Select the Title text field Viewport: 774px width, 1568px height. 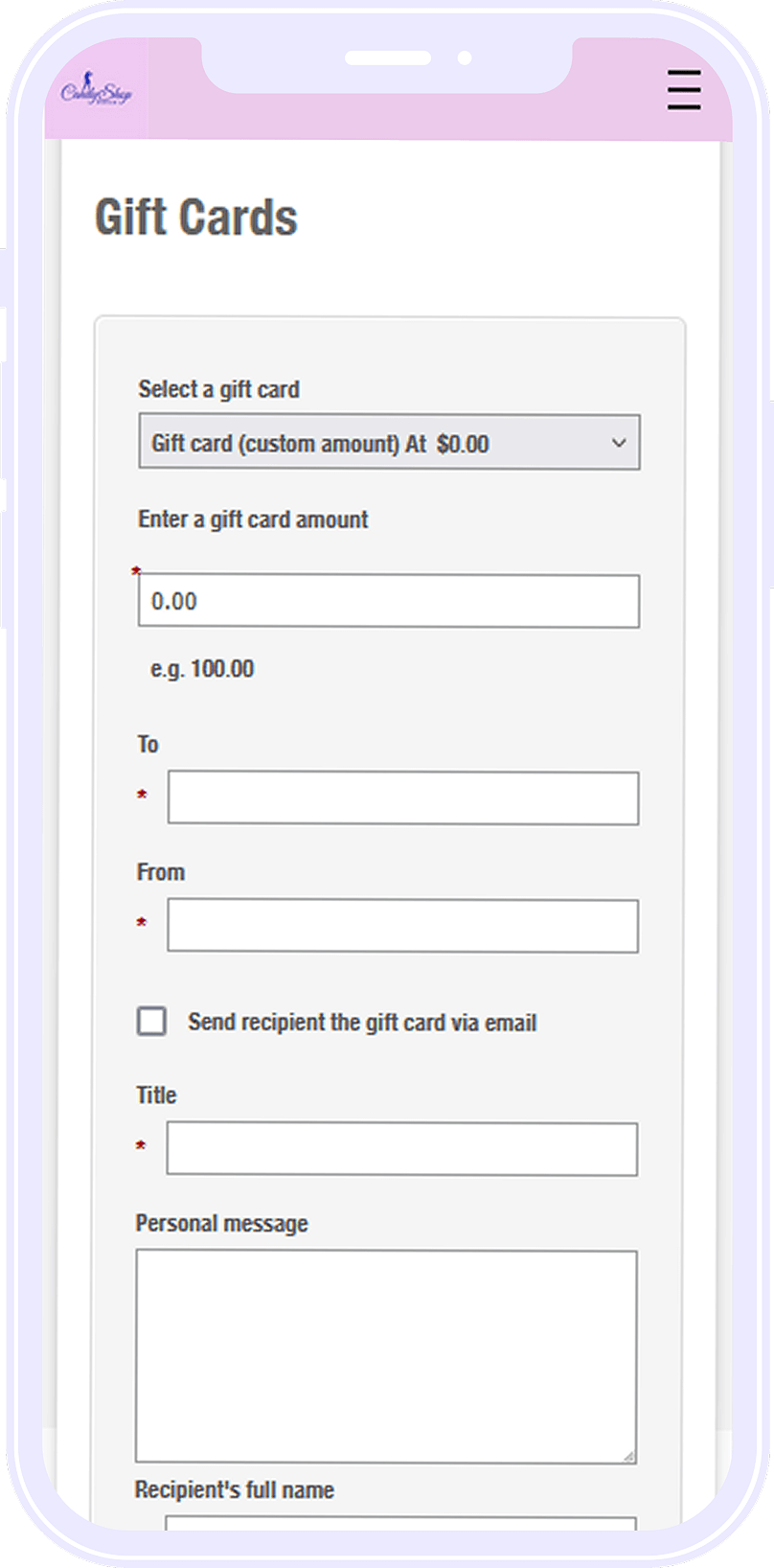tap(401, 1149)
